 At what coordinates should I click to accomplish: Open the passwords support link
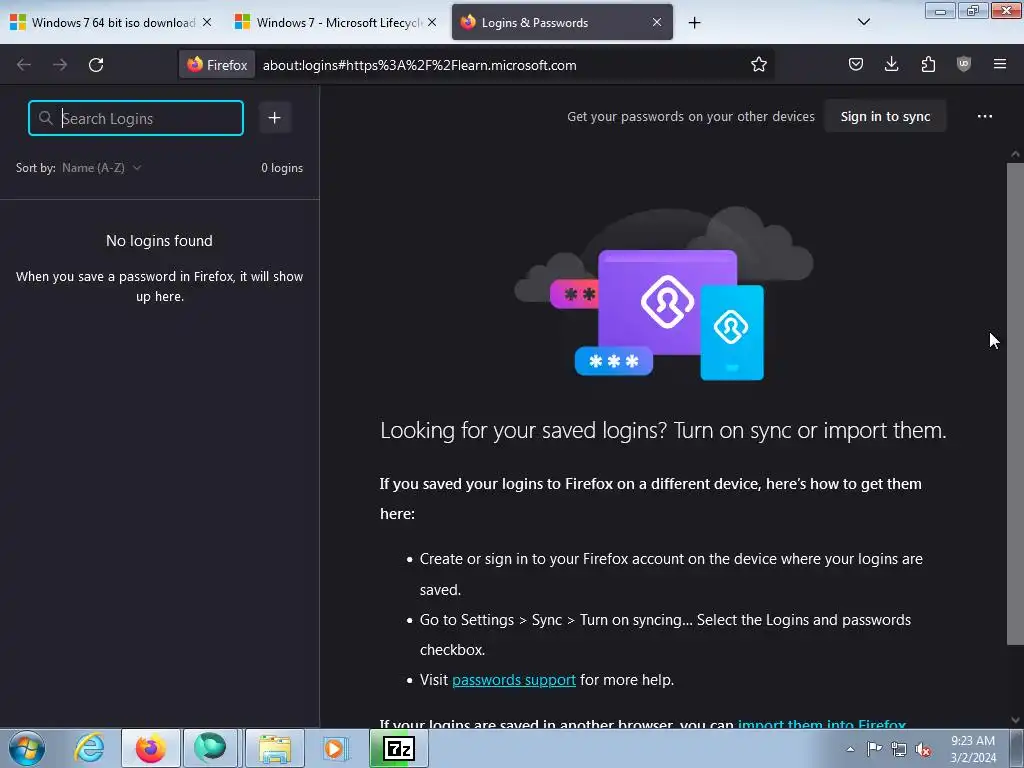pyautogui.click(x=514, y=680)
